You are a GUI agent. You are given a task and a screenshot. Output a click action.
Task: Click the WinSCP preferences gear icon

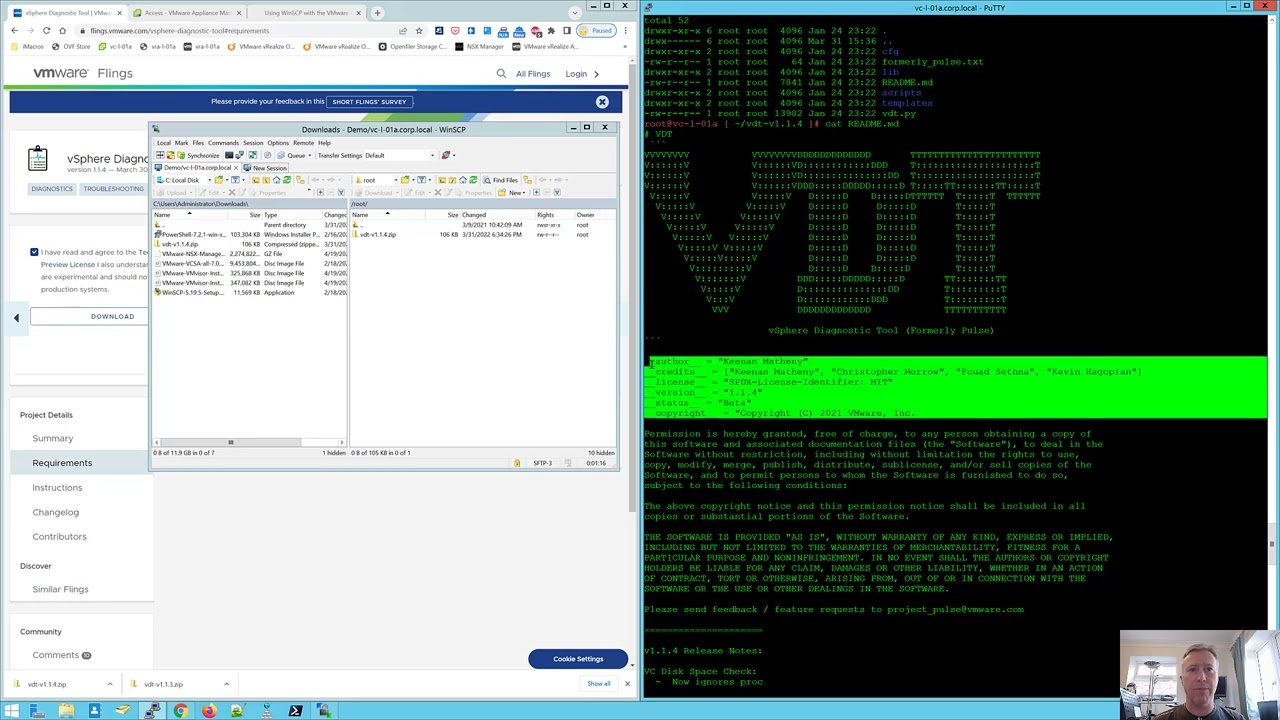[267, 155]
